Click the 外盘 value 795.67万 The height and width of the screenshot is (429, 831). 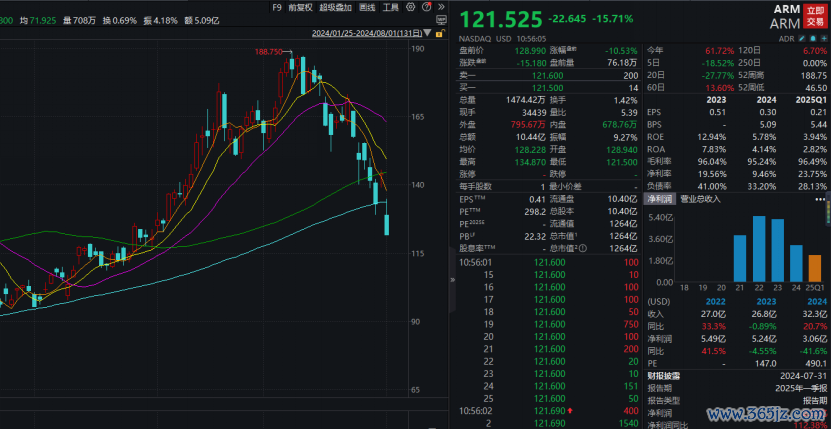tap(529, 125)
